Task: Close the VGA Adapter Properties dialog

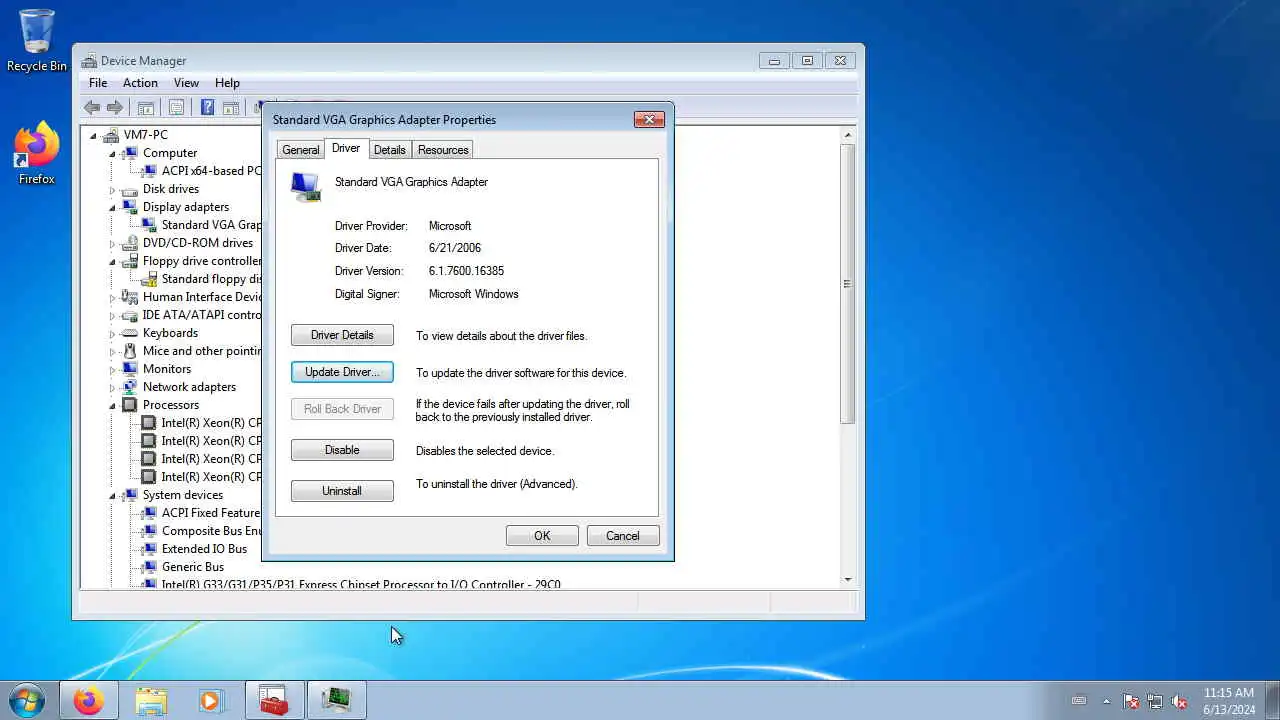Action: point(649,119)
